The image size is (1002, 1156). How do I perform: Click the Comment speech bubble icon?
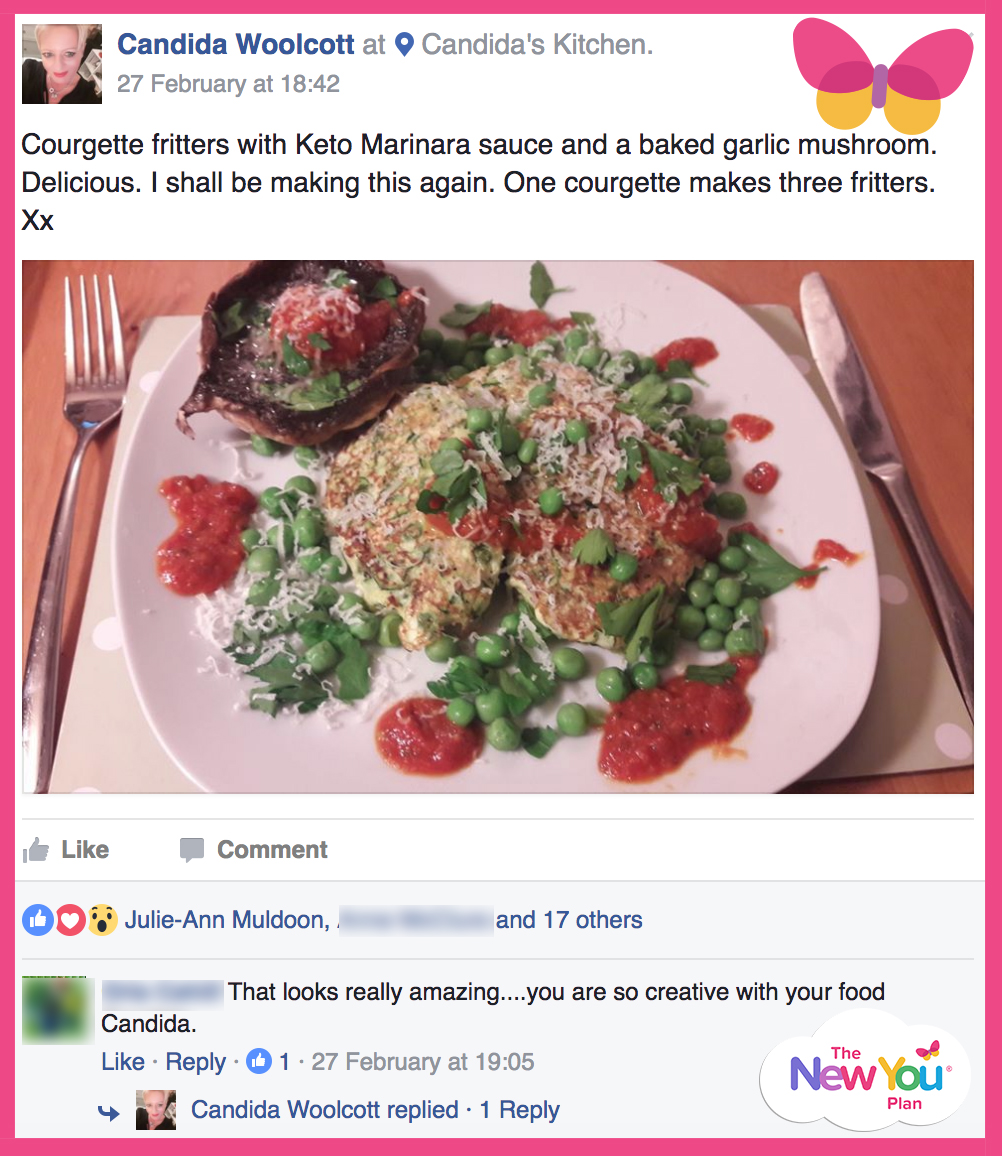[x=192, y=850]
